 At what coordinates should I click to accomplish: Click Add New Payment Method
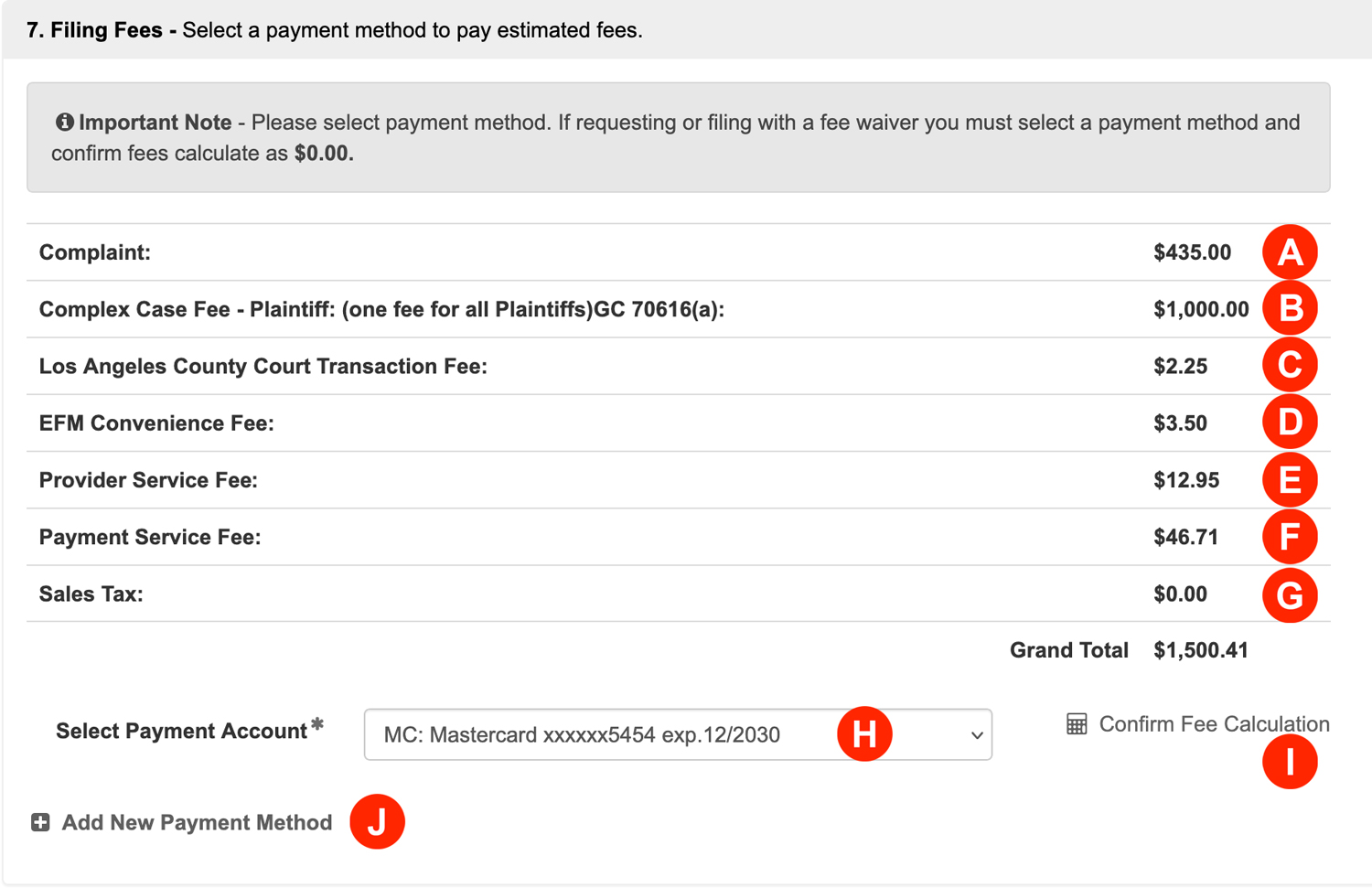click(197, 822)
